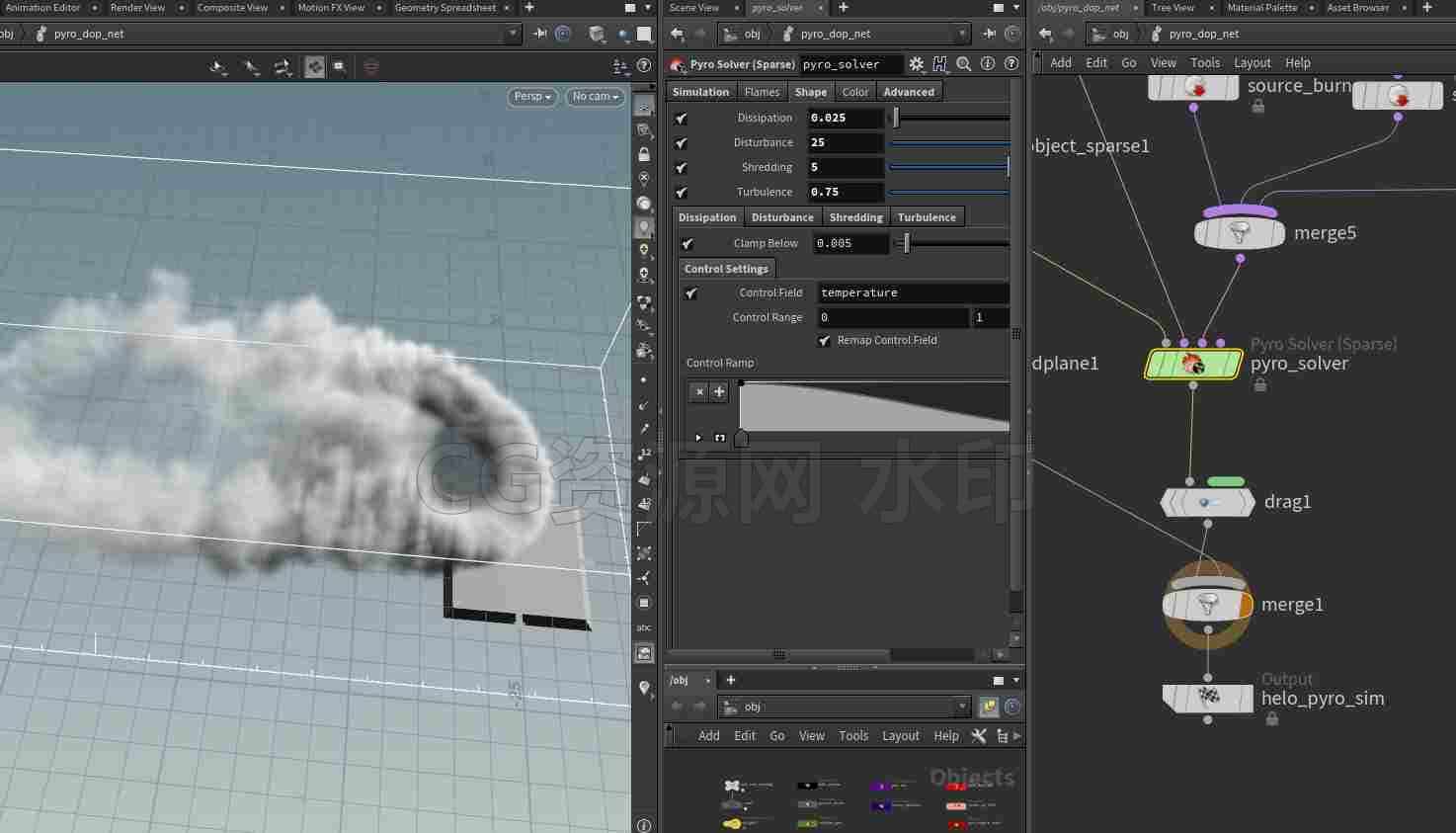This screenshot has width=1456, height=833.
Task: Expand the /obj tab dropdown arrow
Action: tap(708, 680)
